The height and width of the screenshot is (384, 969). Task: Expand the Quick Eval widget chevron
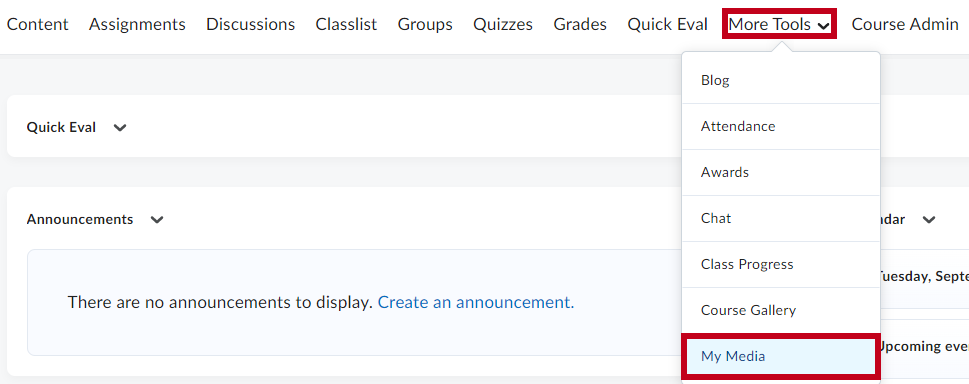tap(120, 128)
